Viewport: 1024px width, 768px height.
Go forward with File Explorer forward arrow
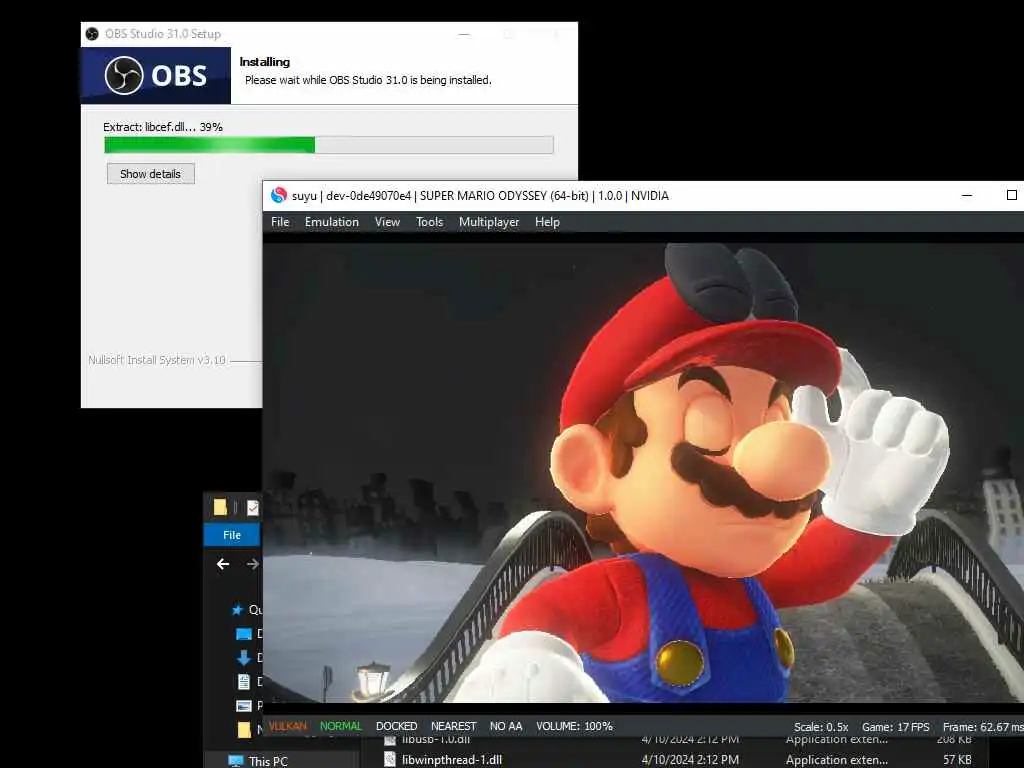click(x=253, y=564)
